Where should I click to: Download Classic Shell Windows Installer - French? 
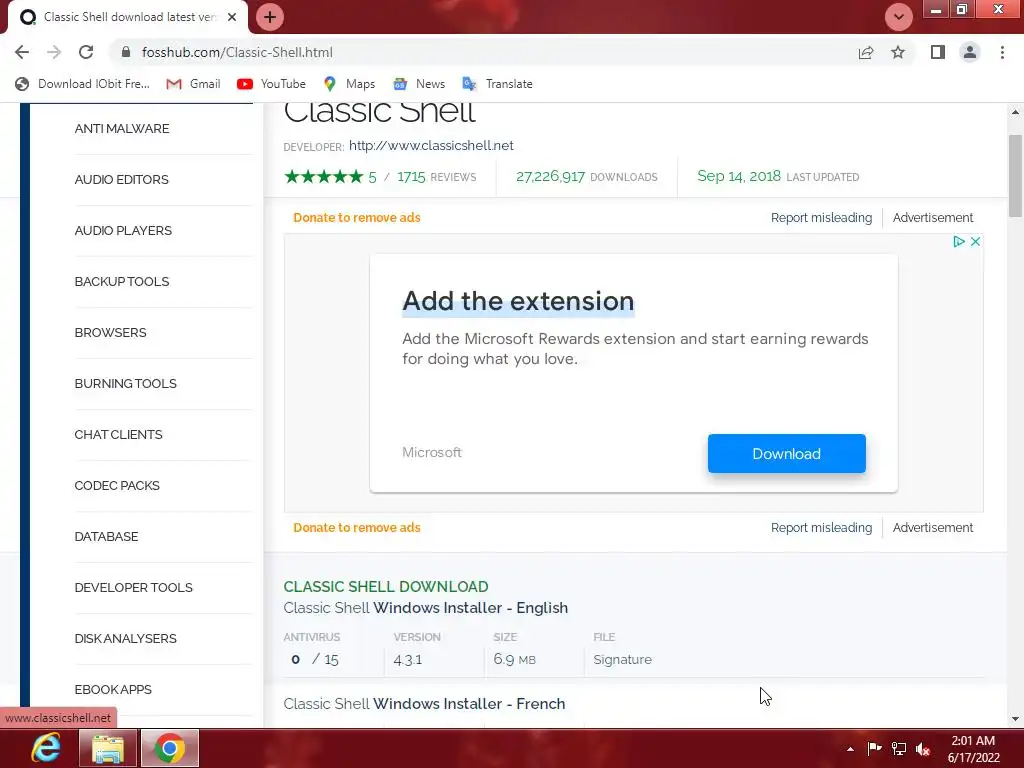tap(424, 704)
